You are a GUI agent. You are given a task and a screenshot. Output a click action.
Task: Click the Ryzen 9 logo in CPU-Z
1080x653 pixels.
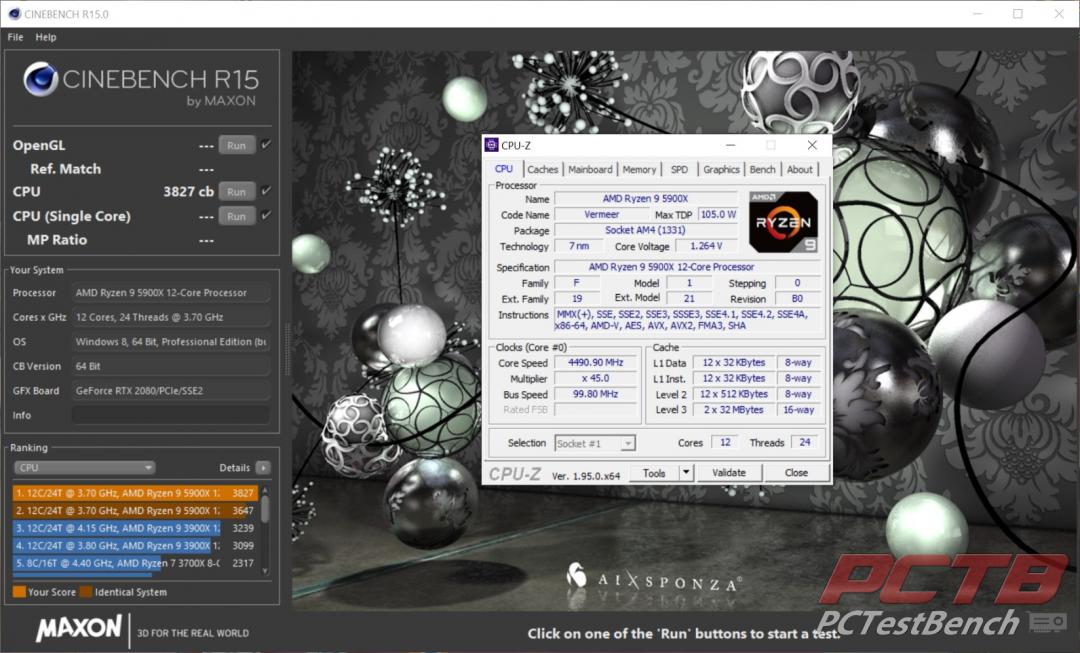tap(783, 222)
